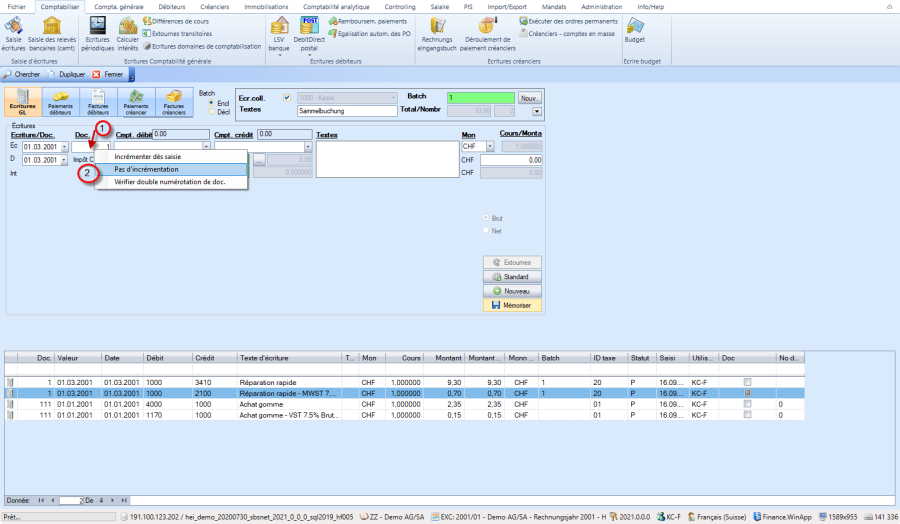Click the Mémoriser button
Screen dimensions: 900x524
click(x=512, y=305)
